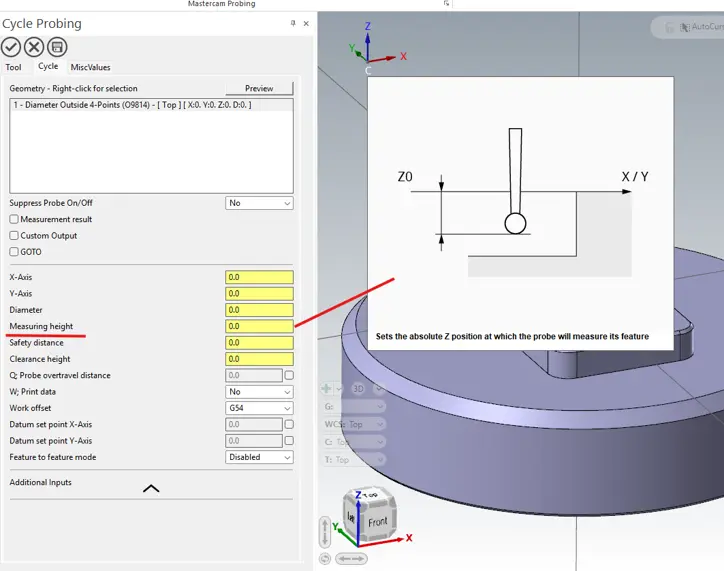Enable Datum set point Y-Axis checkbox
Viewport: 724px width, 571px height.
(289, 441)
